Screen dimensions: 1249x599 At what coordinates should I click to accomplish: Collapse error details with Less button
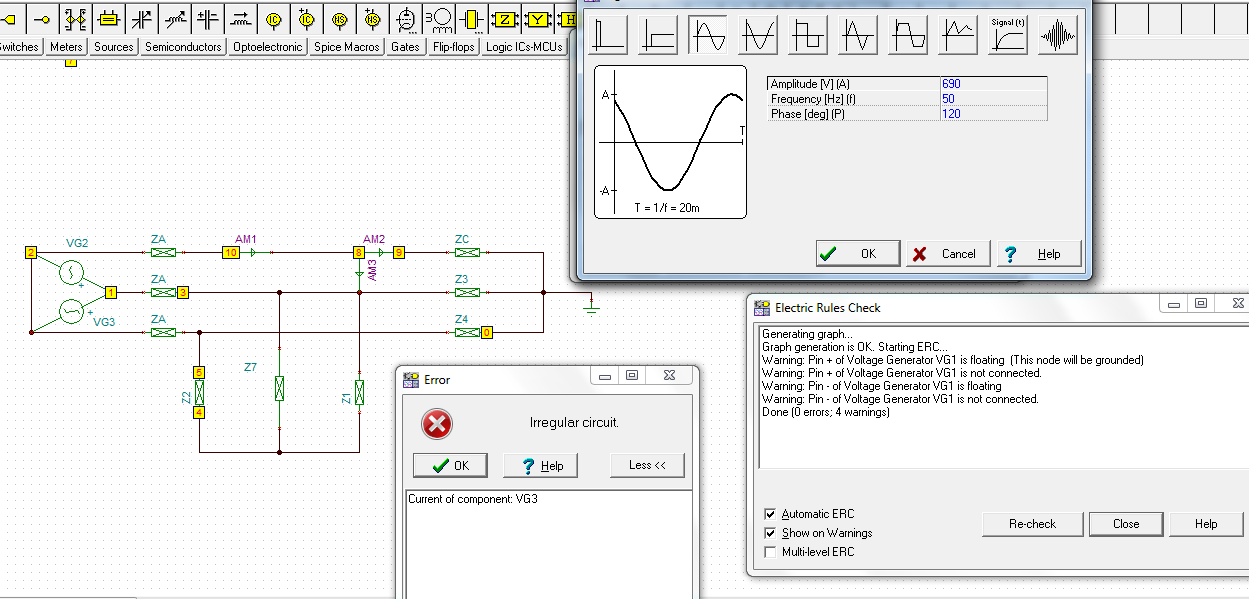coord(647,465)
